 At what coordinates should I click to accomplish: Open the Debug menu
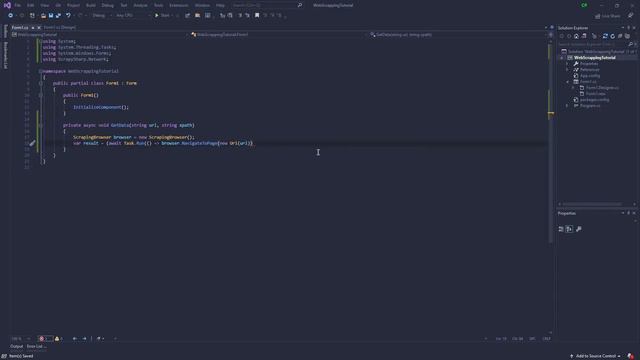point(107,5)
